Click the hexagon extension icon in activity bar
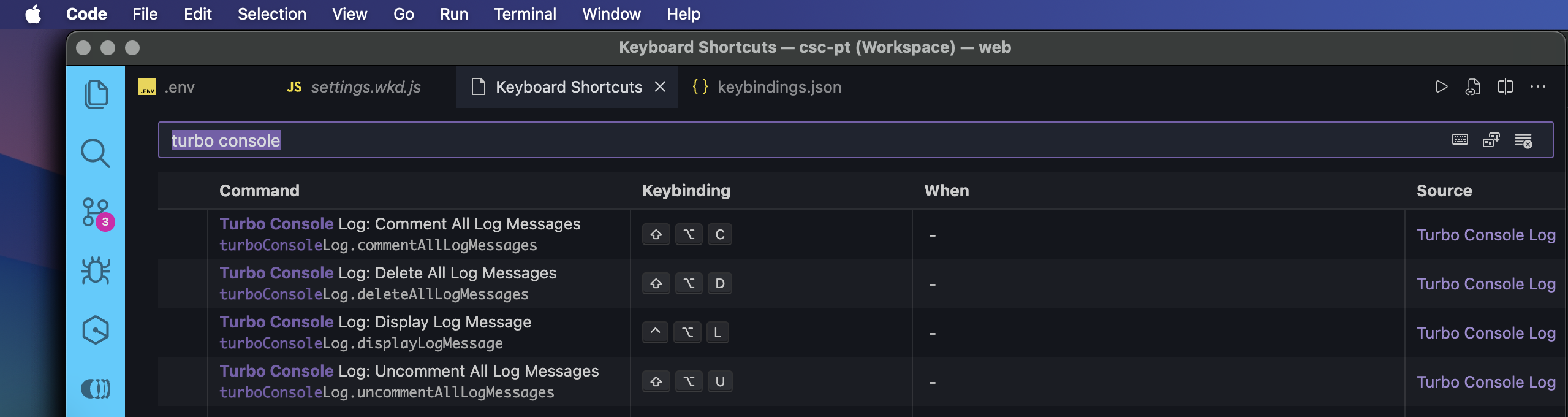 tap(96, 330)
